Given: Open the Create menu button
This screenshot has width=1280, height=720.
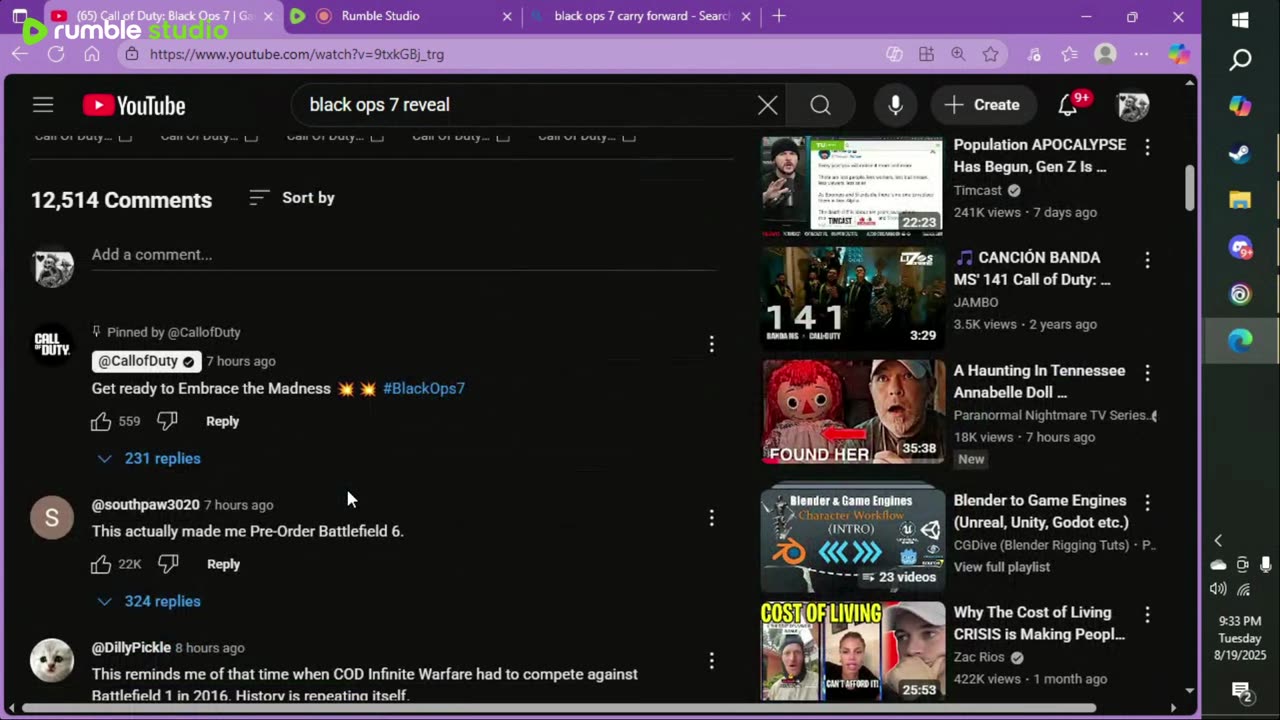Looking at the screenshot, I should (x=982, y=105).
